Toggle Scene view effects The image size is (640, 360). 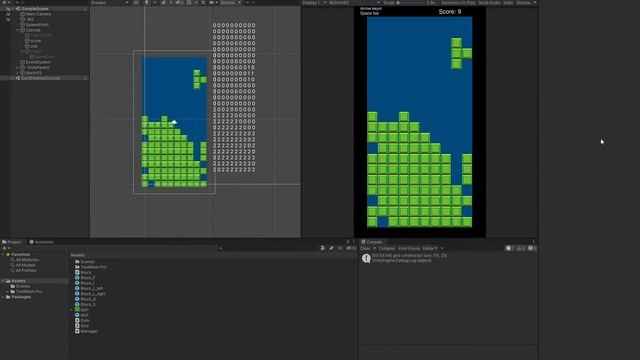(x=163, y=3)
